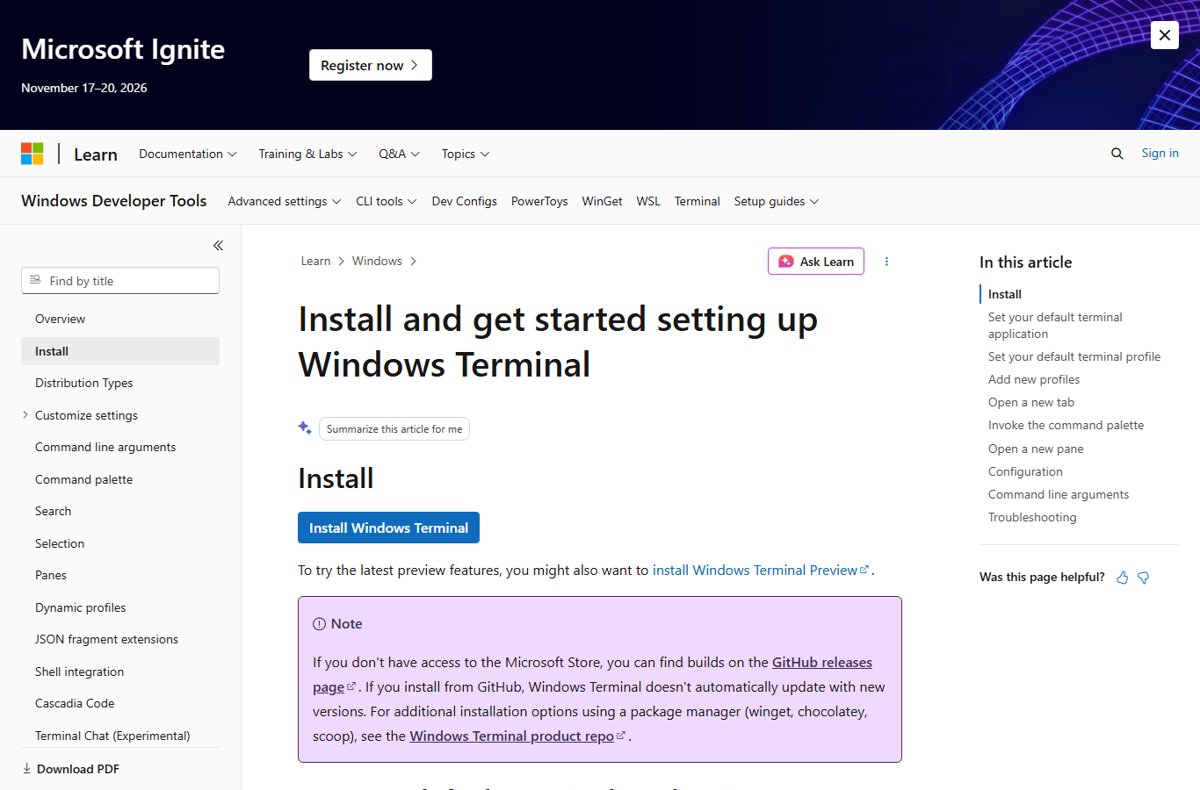Open Windows Developer Tools heading link
The width and height of the screenshot is (1200, 790).
point(114,201)
